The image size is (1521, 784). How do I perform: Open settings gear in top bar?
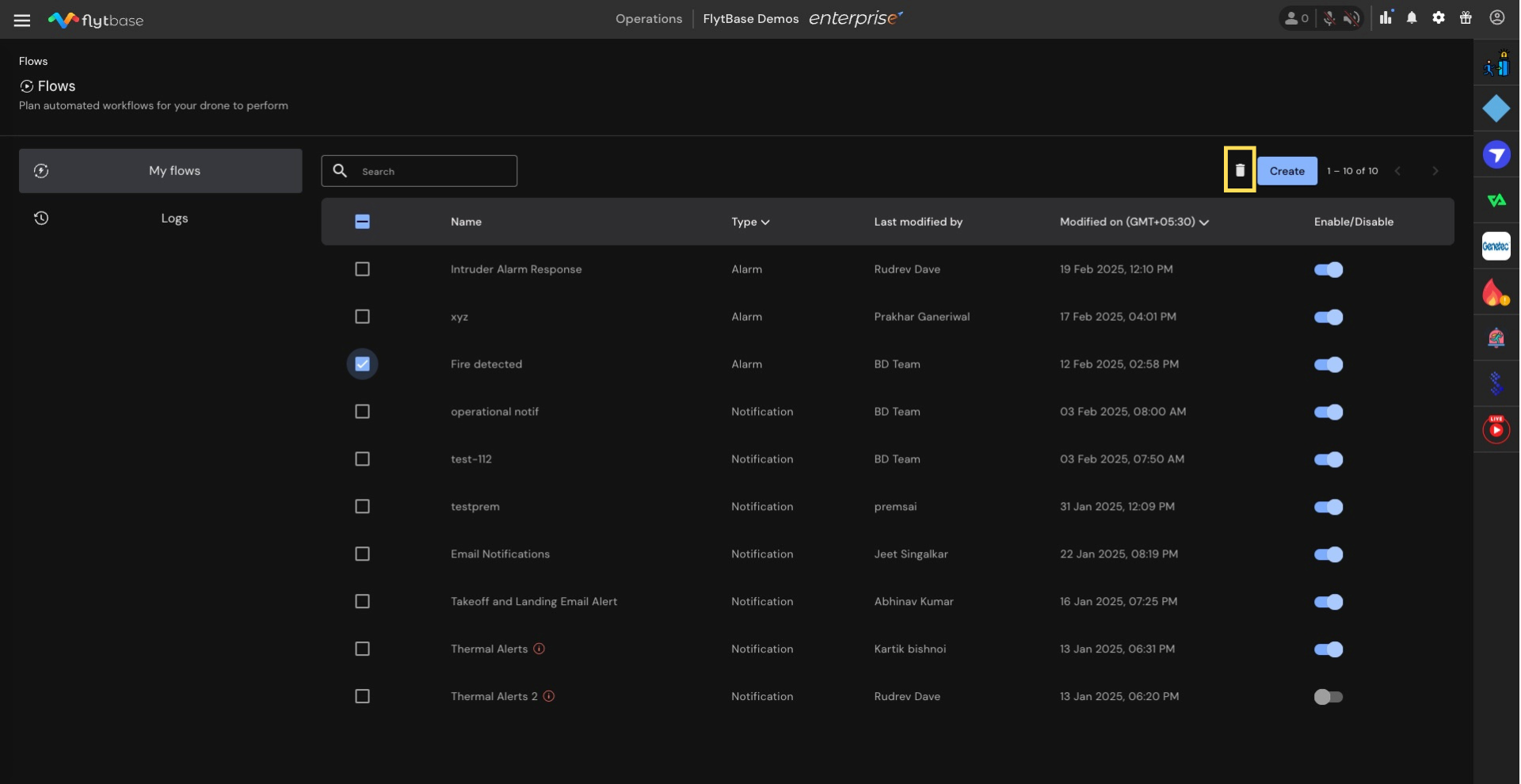coord(1438,18)
